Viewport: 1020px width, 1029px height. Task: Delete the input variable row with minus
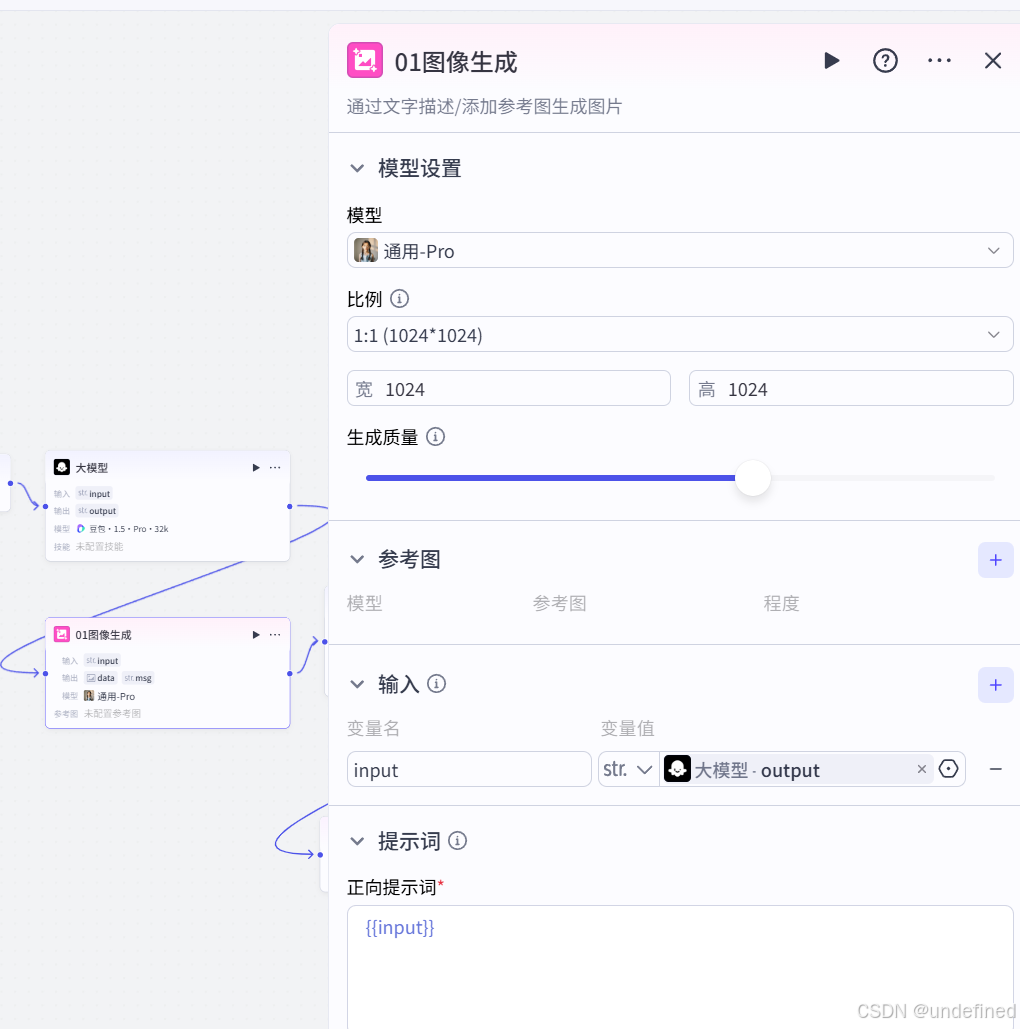coord(995,769)
